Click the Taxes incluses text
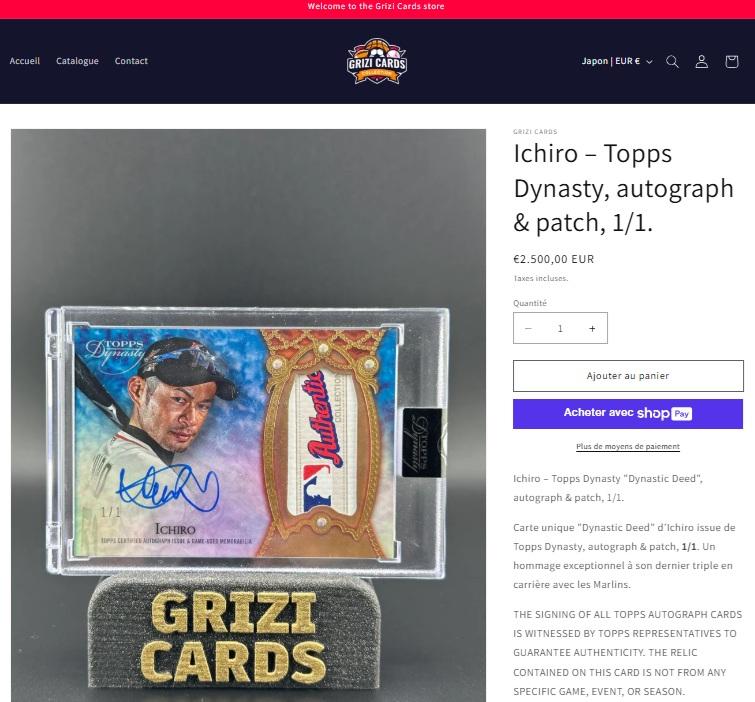This screenshot has height=702, width=755. point(541,278)
